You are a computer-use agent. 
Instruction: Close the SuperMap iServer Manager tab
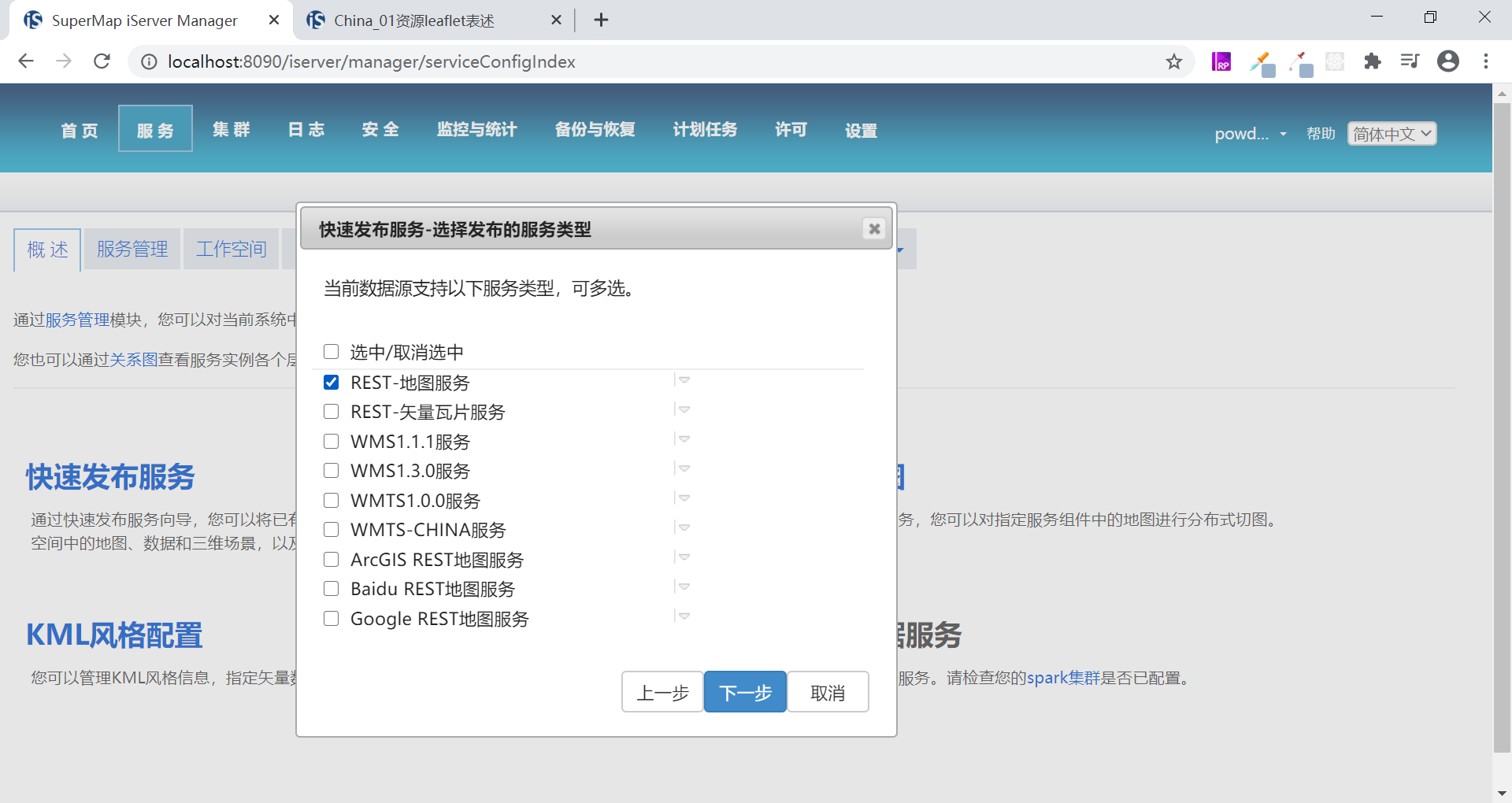(x=274, y=20)
